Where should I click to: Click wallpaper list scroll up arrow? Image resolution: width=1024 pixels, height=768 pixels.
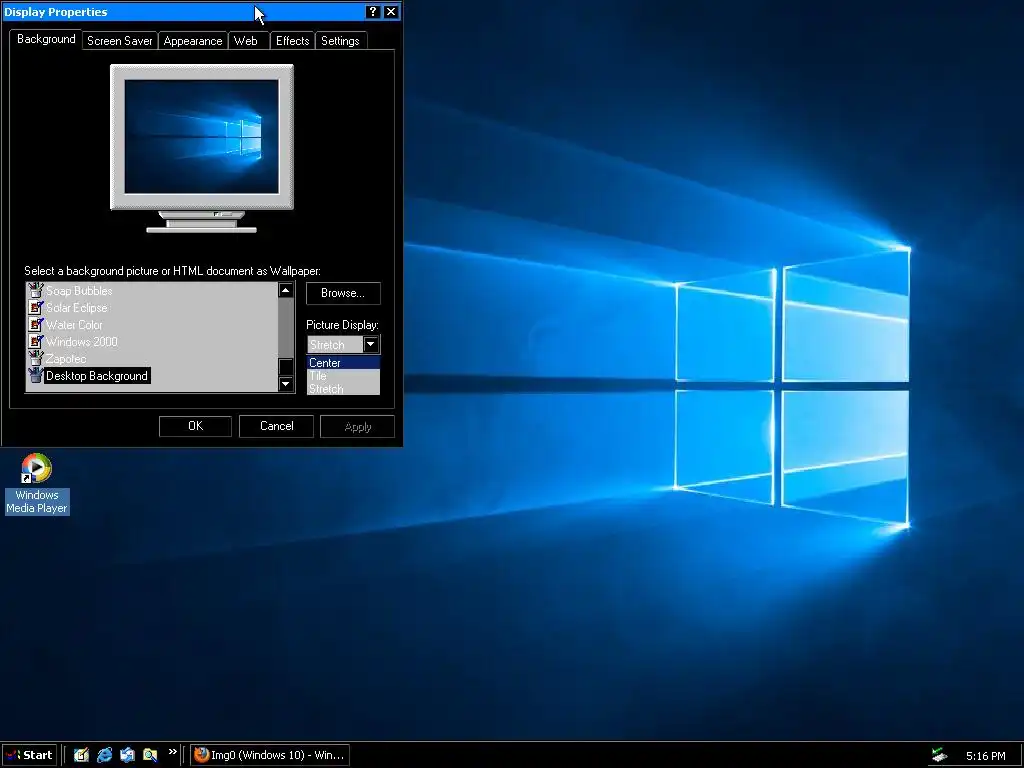(x=285, y=290)
